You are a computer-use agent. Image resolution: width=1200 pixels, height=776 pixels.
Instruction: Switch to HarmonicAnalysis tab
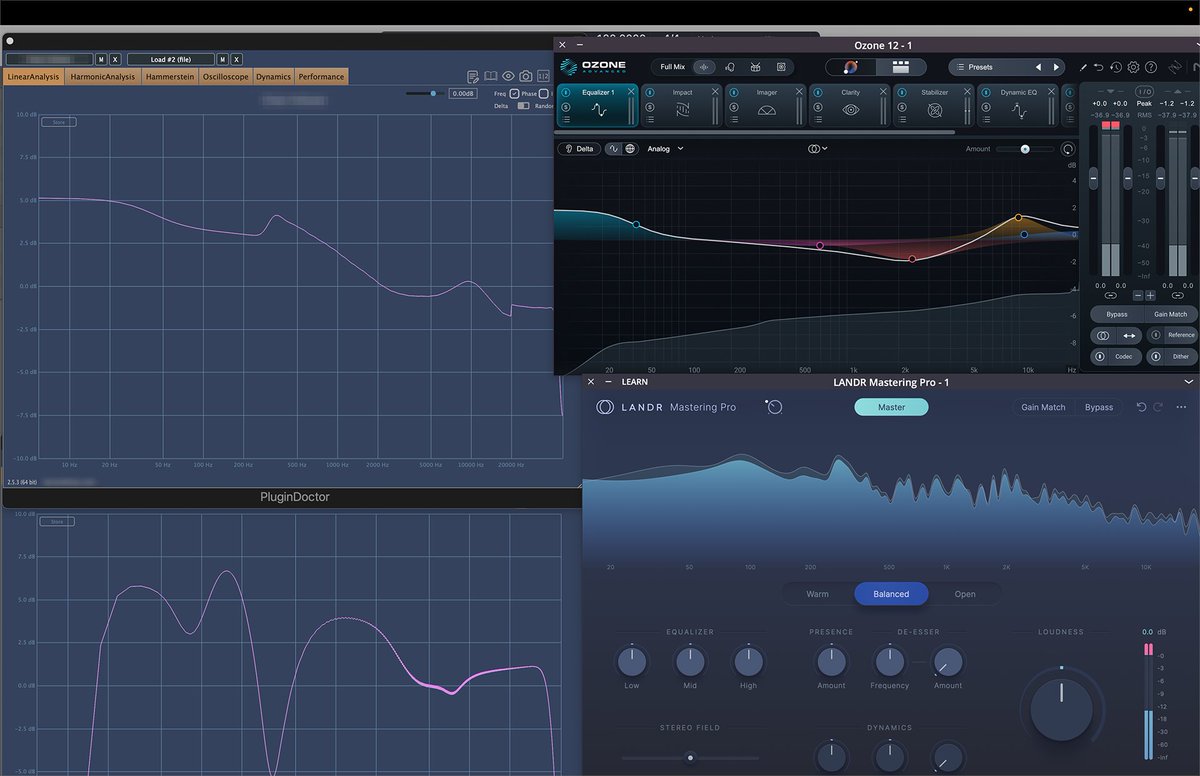(102, 77)
